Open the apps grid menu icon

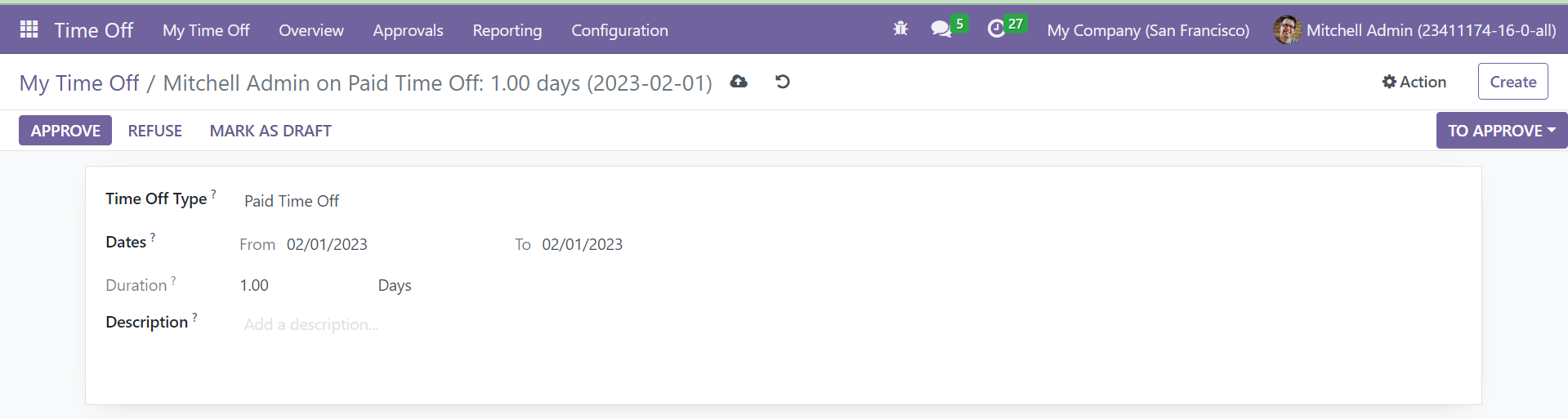pyautogui.click(x=29, y=30)
